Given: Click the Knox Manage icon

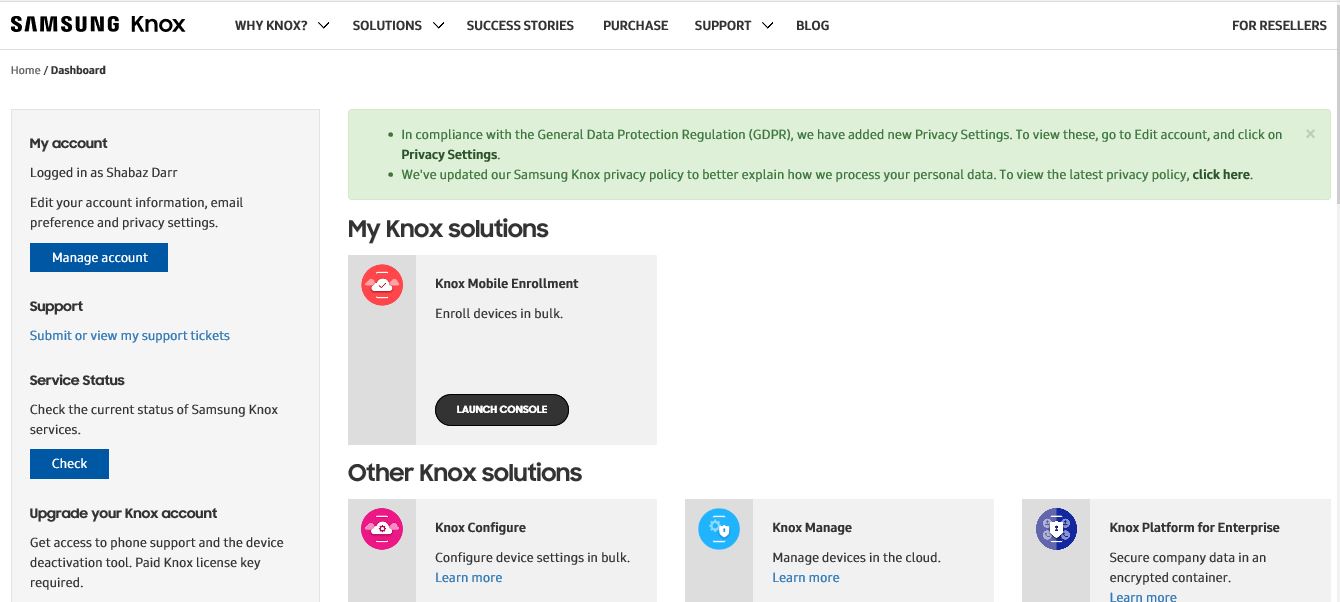Looking at the screenshot, I should 719,529.
